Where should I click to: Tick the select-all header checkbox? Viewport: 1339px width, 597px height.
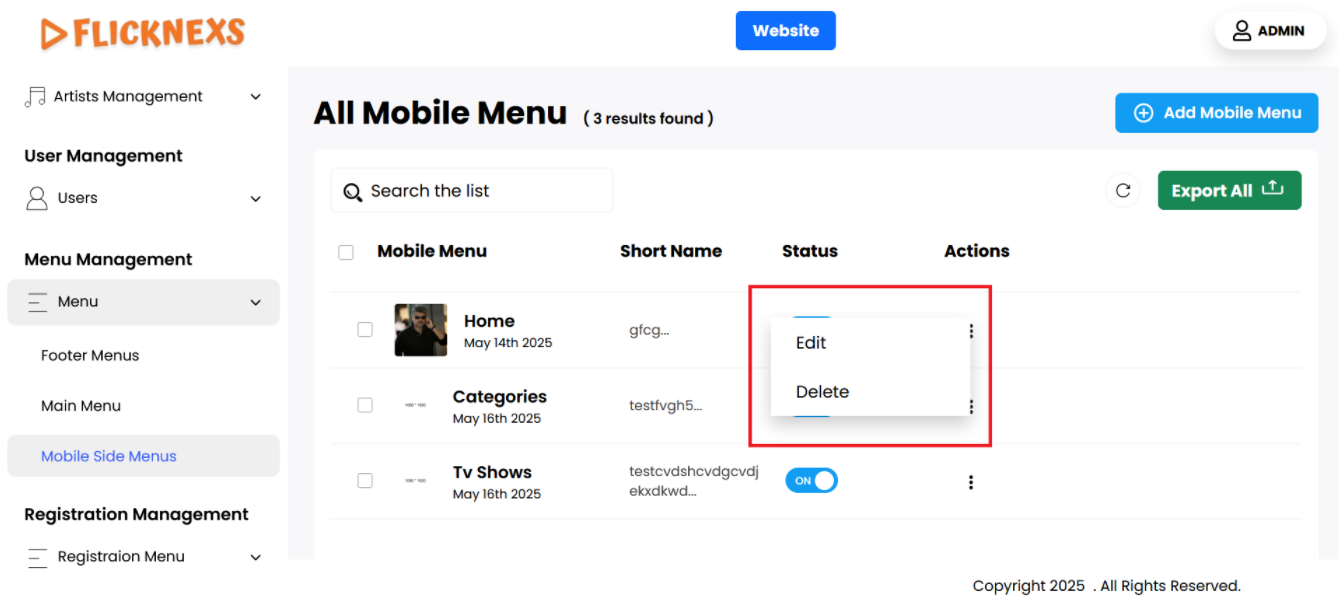coord(346,252)
